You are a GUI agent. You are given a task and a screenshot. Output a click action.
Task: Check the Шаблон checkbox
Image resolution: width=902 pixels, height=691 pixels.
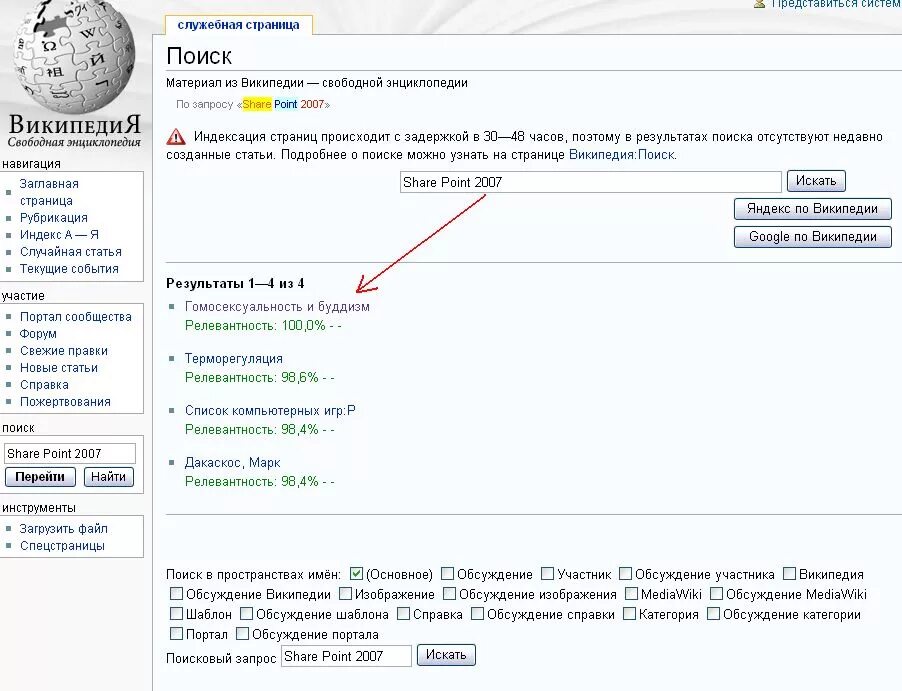(177, 613)
